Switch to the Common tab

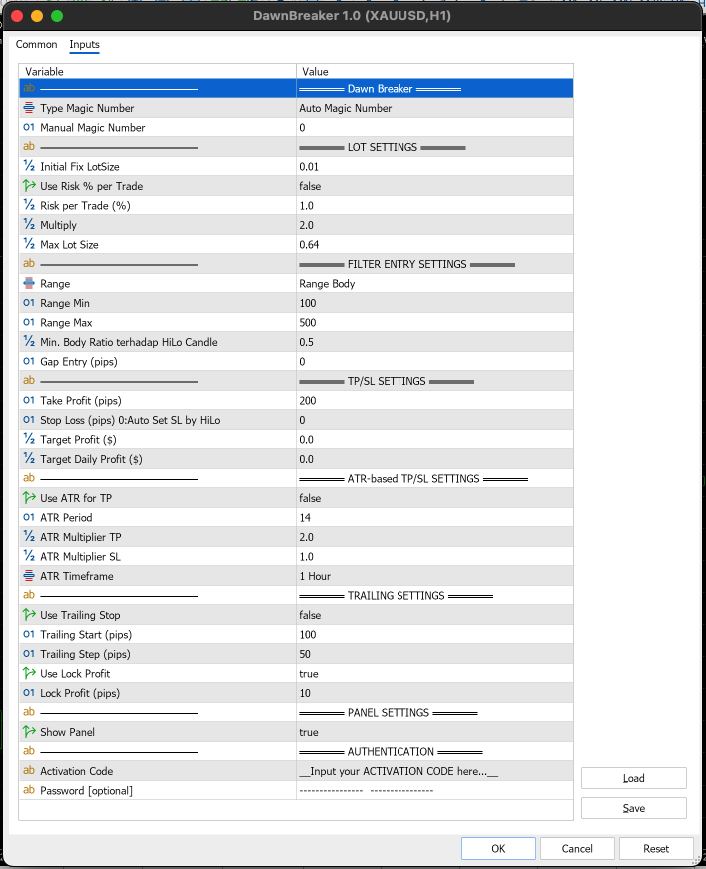(36, 44)
